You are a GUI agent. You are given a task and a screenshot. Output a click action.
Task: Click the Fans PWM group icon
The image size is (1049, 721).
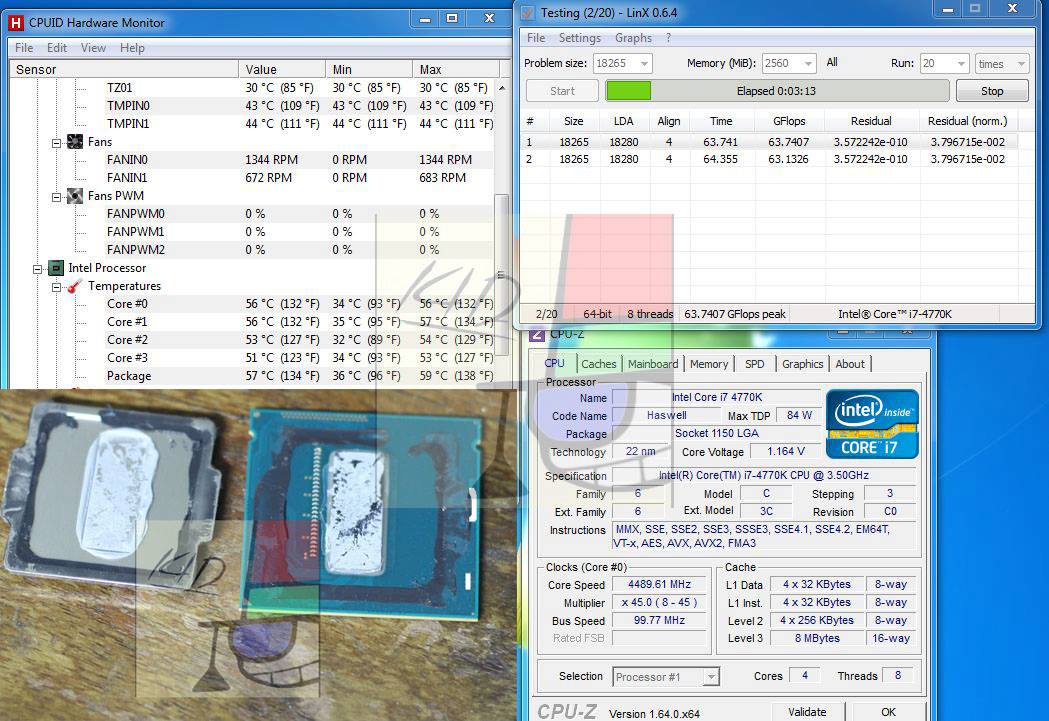coord(75,196)
